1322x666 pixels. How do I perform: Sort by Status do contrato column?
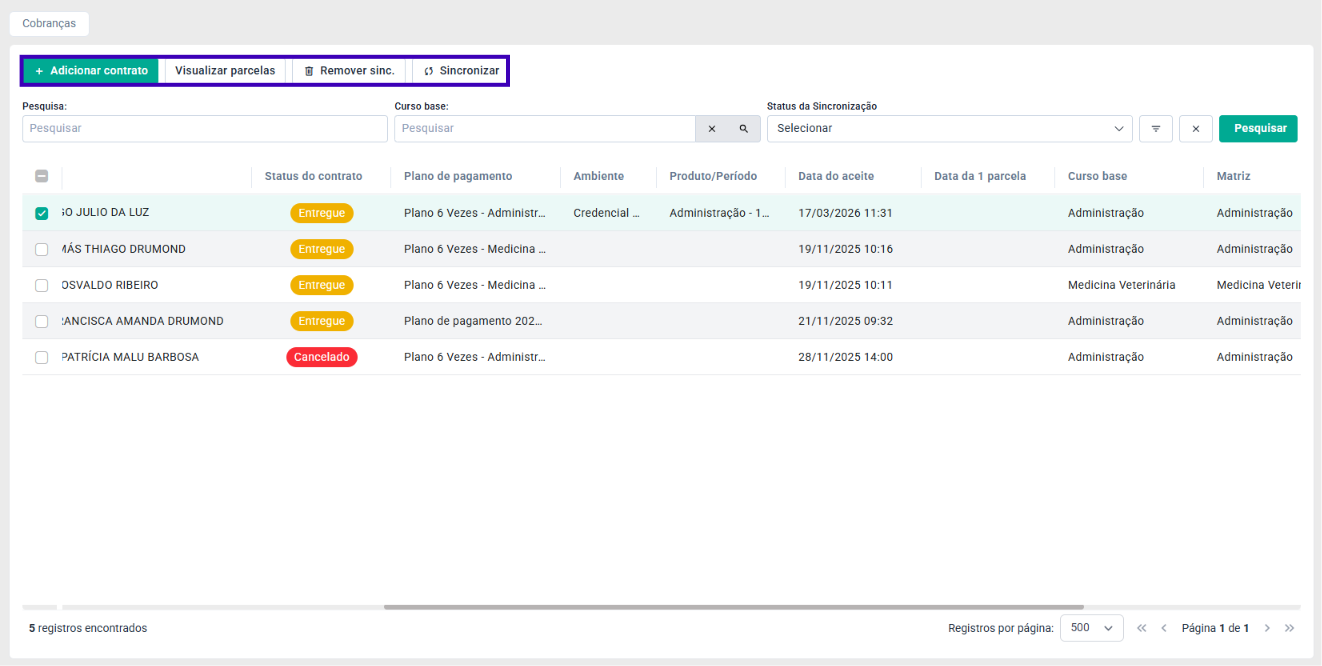pyautogui.click(x=313, y=176)
